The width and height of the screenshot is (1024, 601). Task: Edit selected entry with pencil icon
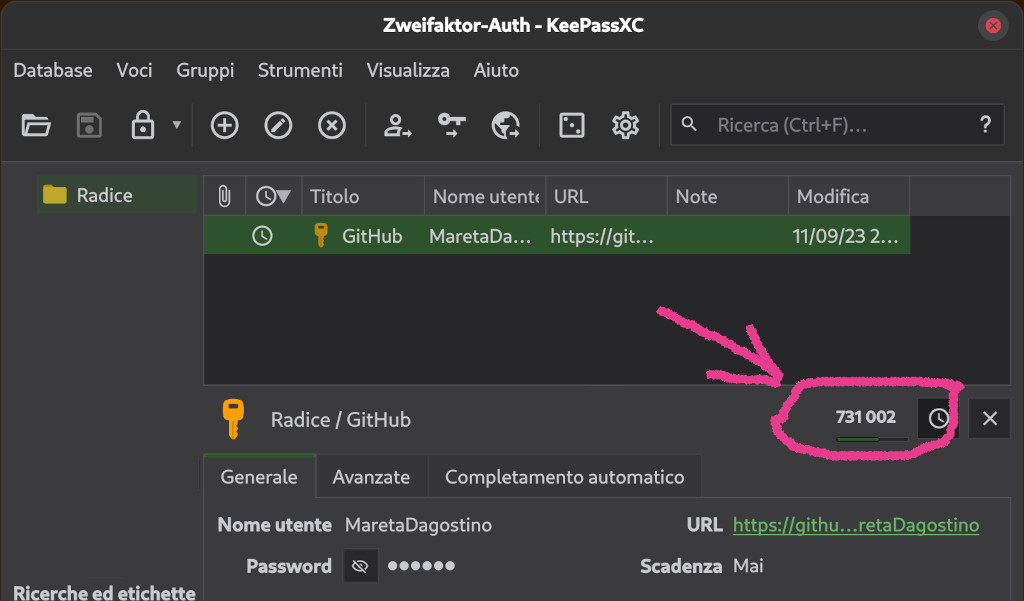click(278, 125)
